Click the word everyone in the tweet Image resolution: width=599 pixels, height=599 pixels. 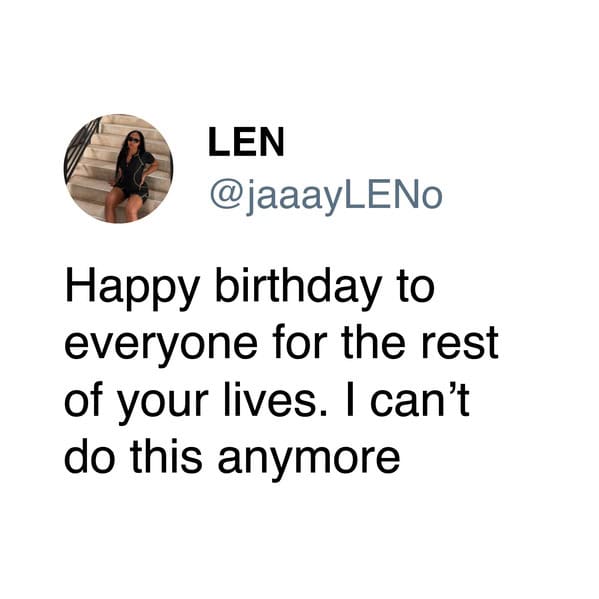160,346
